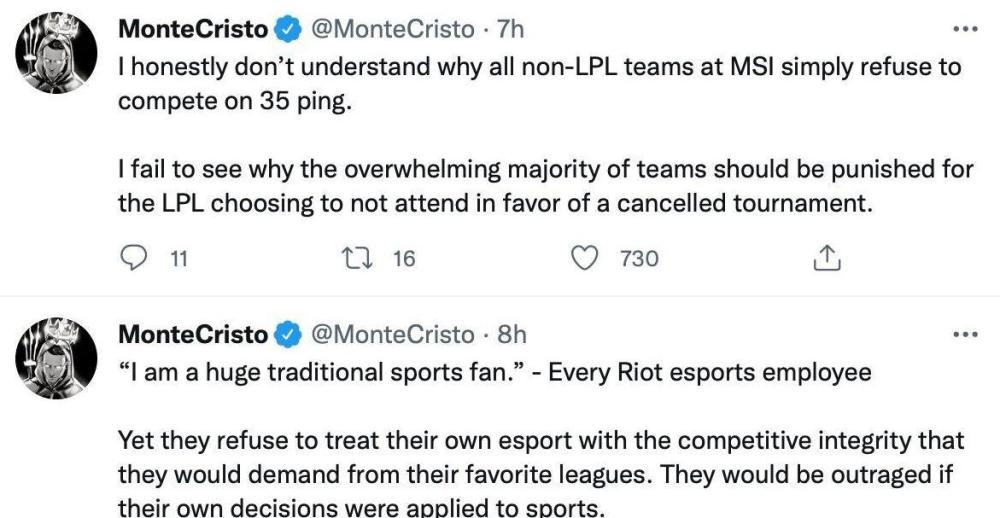
Task: Click the reply icon on the MSI ping tweet
Action: [134, 258]
